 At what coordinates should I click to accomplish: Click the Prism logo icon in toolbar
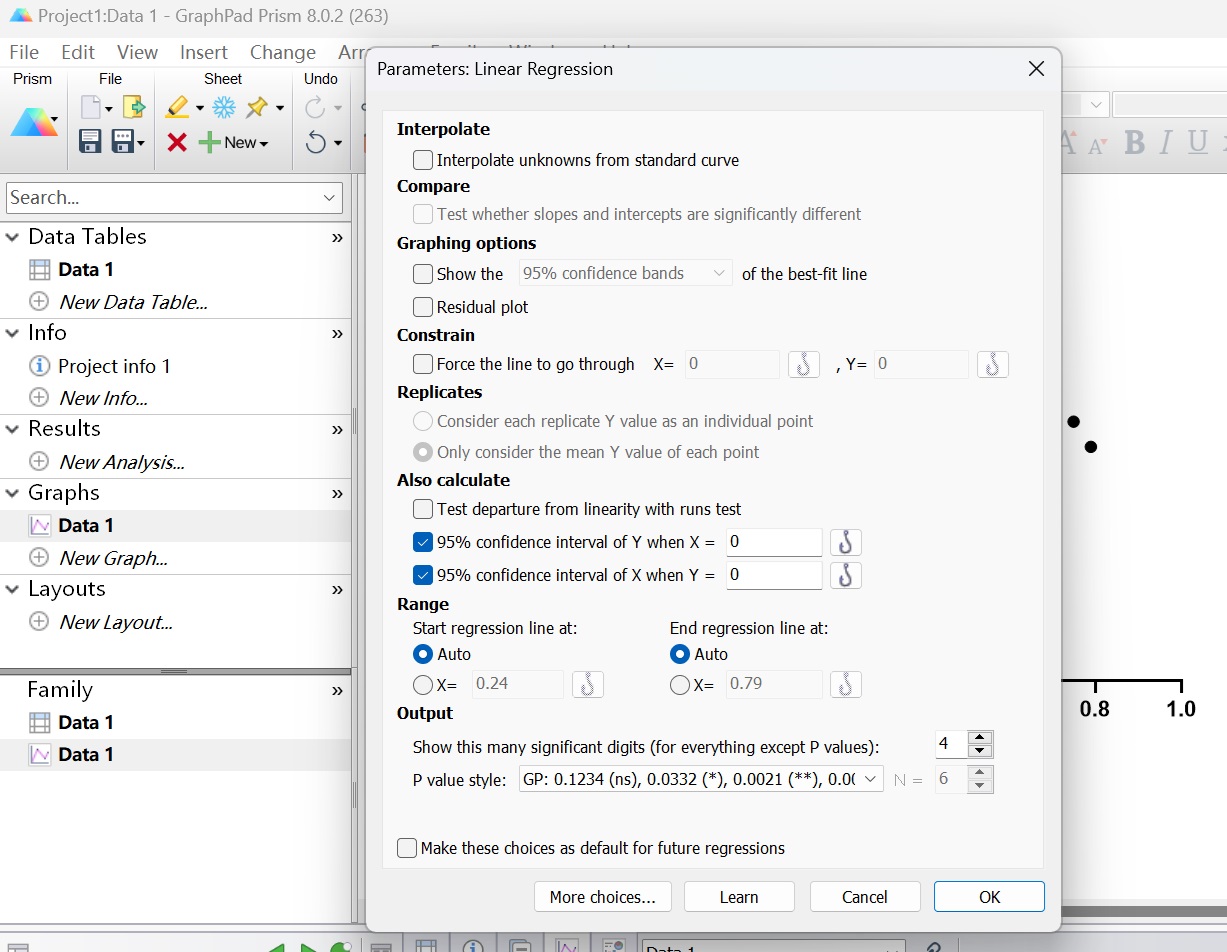point(34,121)
